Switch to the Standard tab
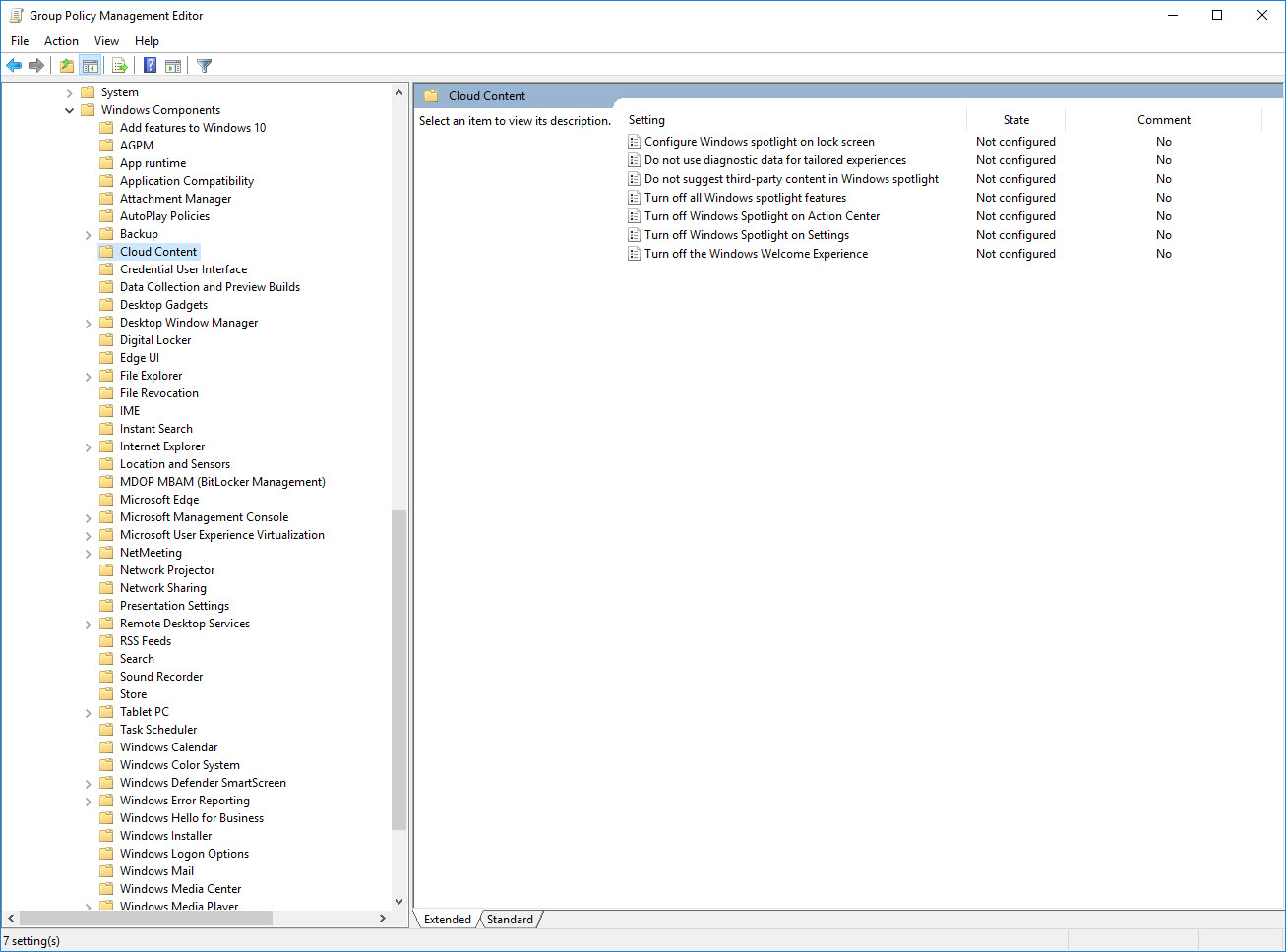 click(510, 920)
